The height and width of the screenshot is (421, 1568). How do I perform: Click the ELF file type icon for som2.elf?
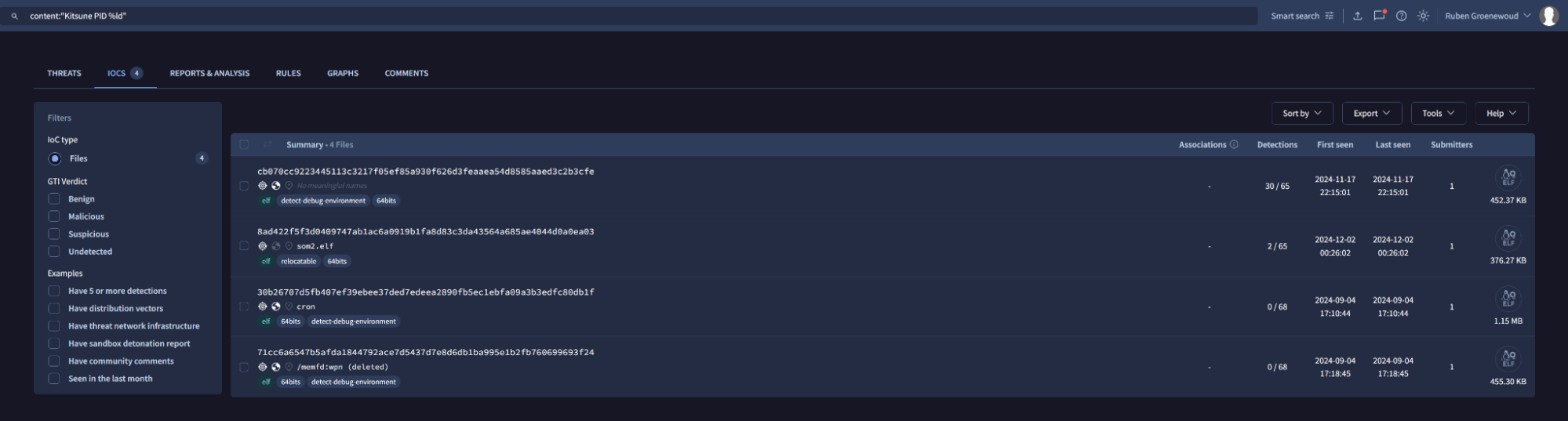(x=1508, y=238)
